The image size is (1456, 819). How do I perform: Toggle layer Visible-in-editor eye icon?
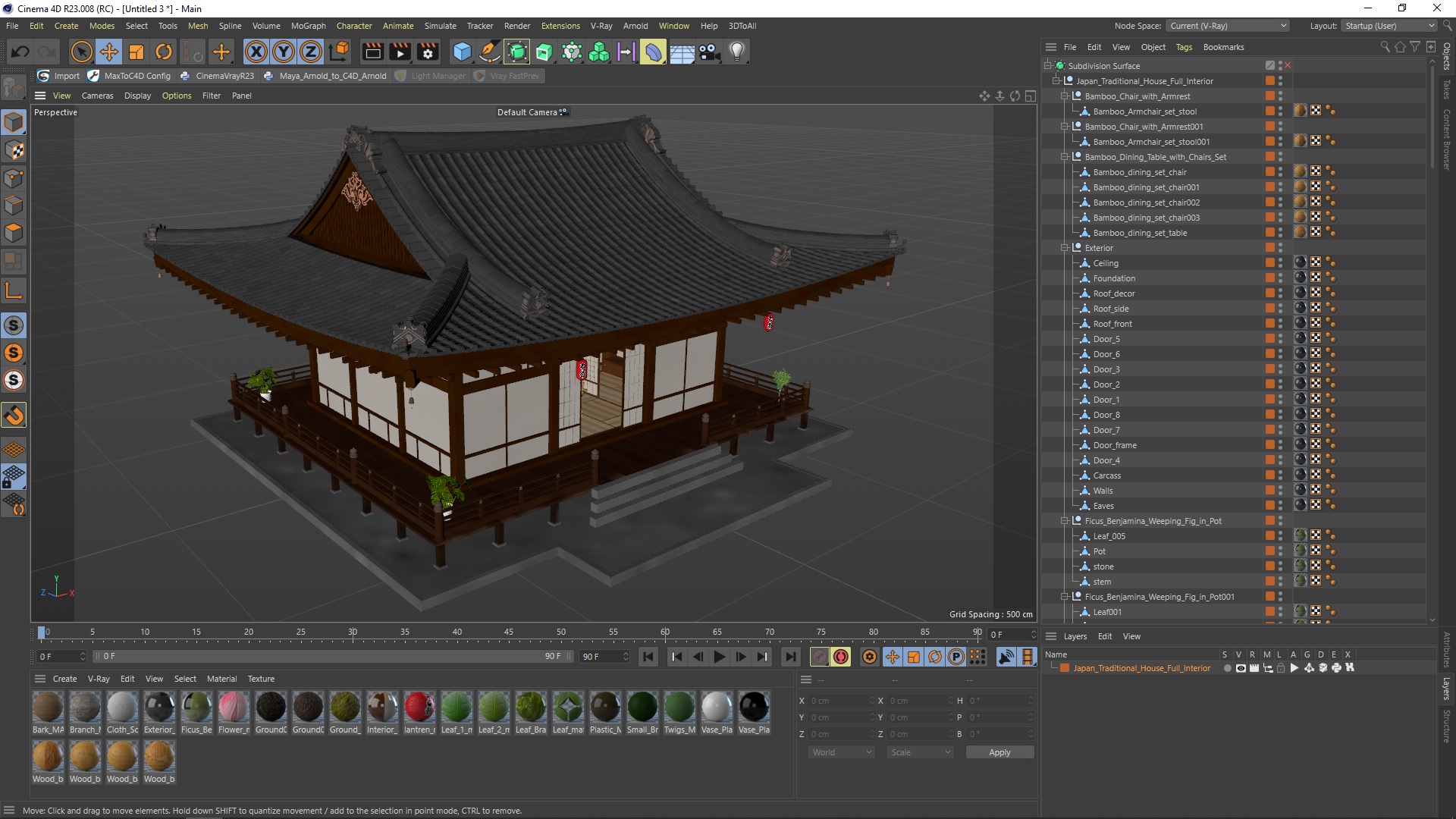(1241, 668)
